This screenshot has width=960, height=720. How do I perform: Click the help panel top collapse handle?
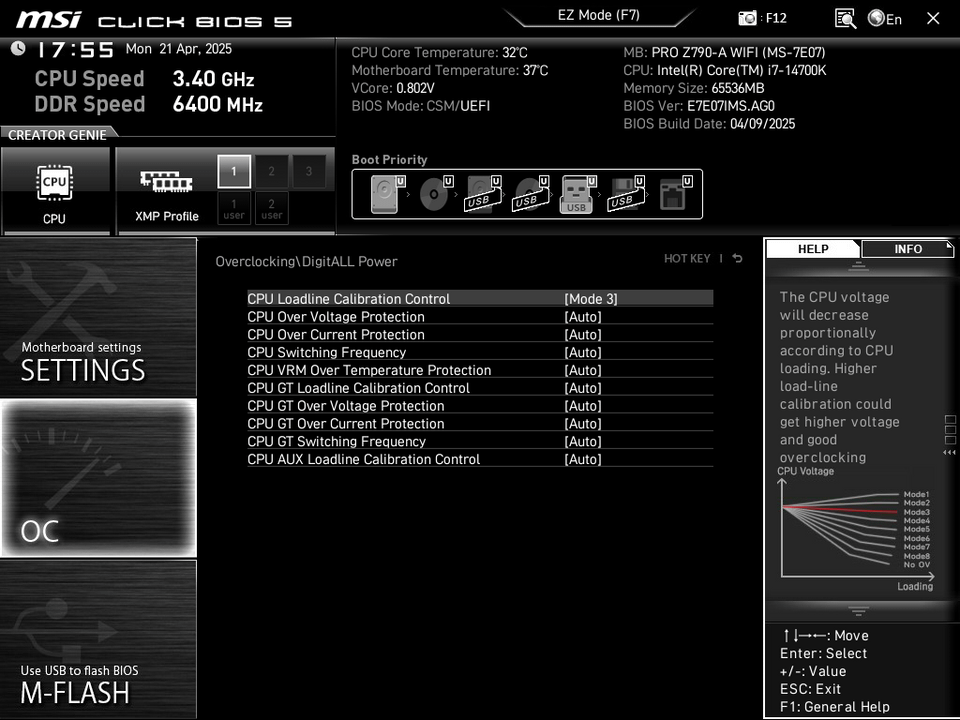pyautogui.click(x=858, y=266)
